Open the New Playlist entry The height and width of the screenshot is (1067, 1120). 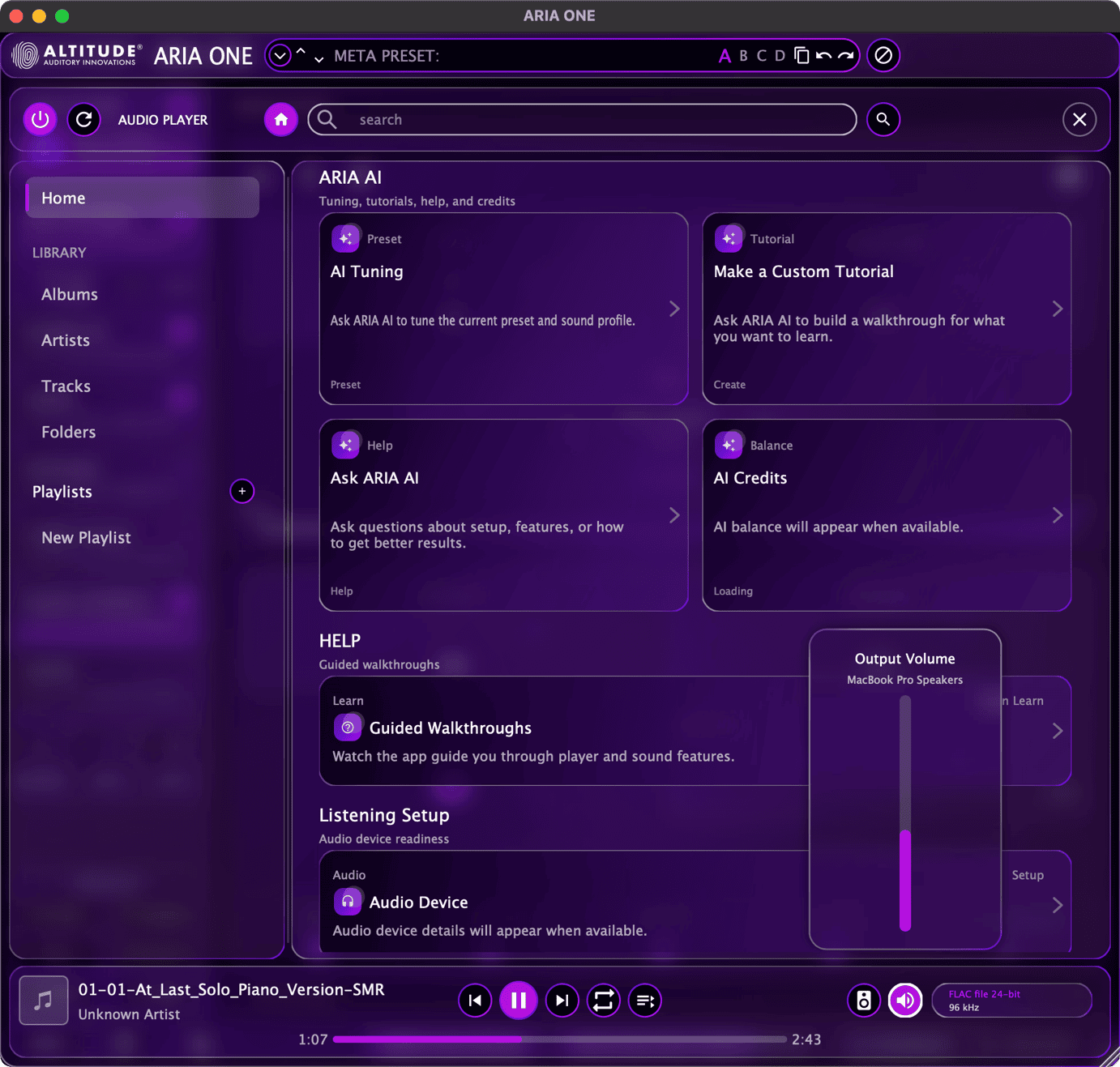tap(86, 537)
